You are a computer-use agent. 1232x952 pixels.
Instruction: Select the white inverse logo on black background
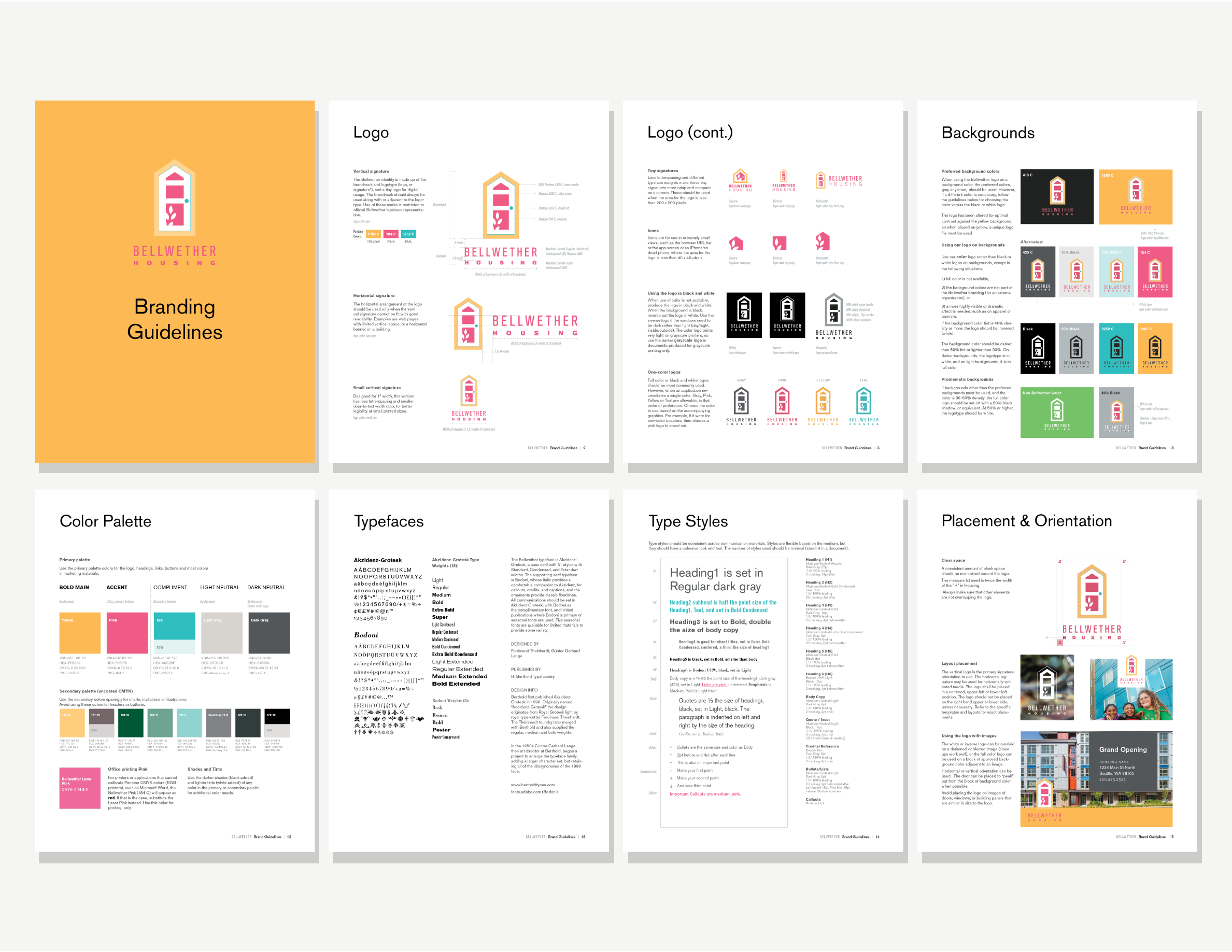click(x=787, y=316)
